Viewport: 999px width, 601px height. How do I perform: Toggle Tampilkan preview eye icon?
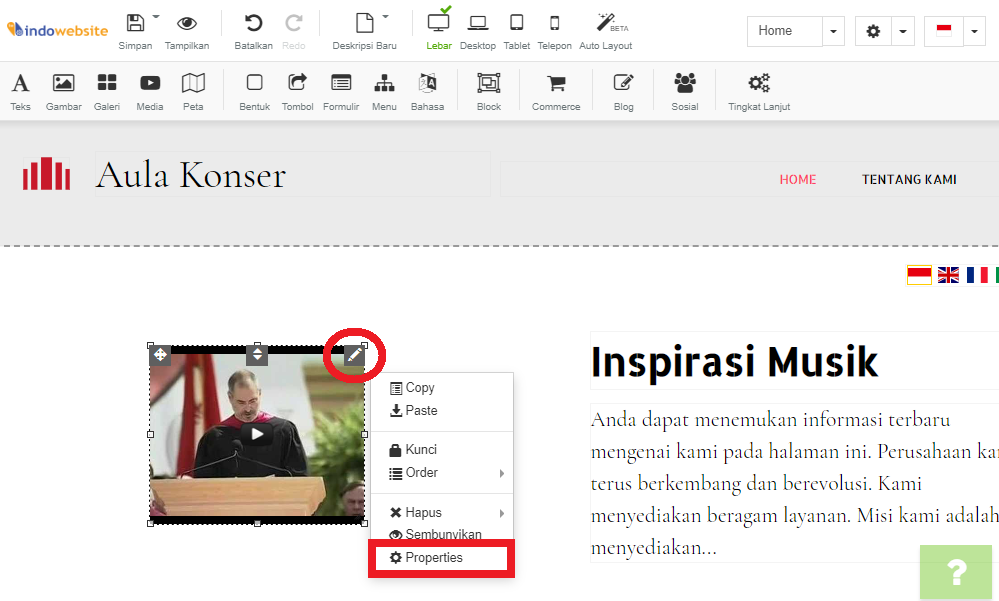coord(187,23)
